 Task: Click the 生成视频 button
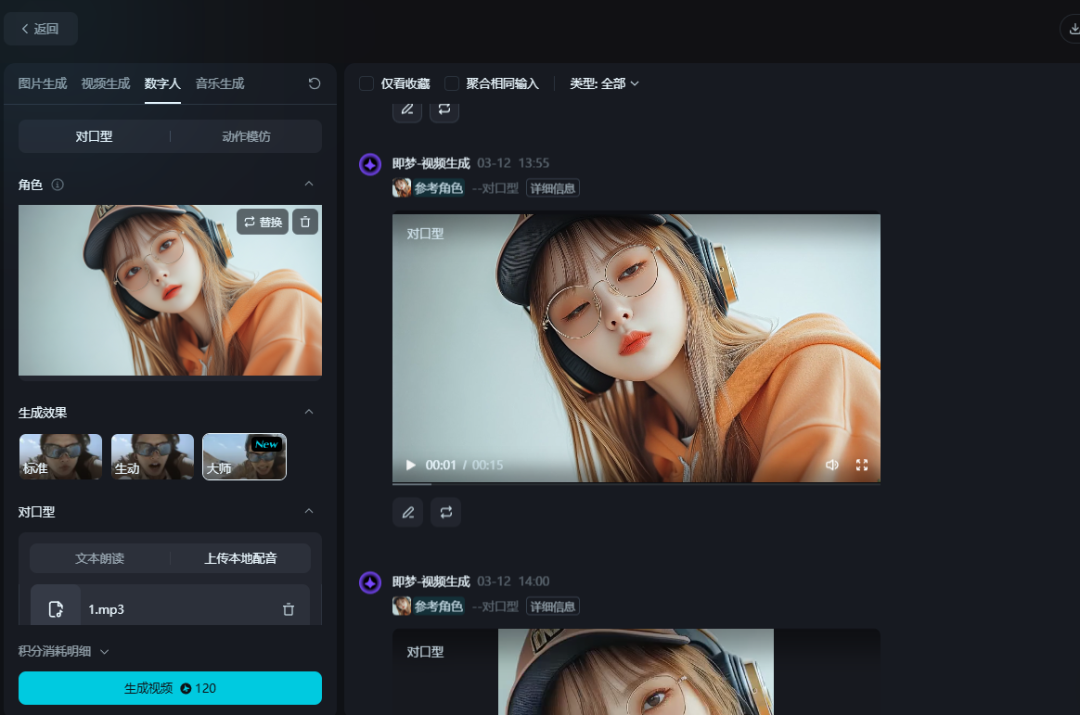[x=170, y=688]
